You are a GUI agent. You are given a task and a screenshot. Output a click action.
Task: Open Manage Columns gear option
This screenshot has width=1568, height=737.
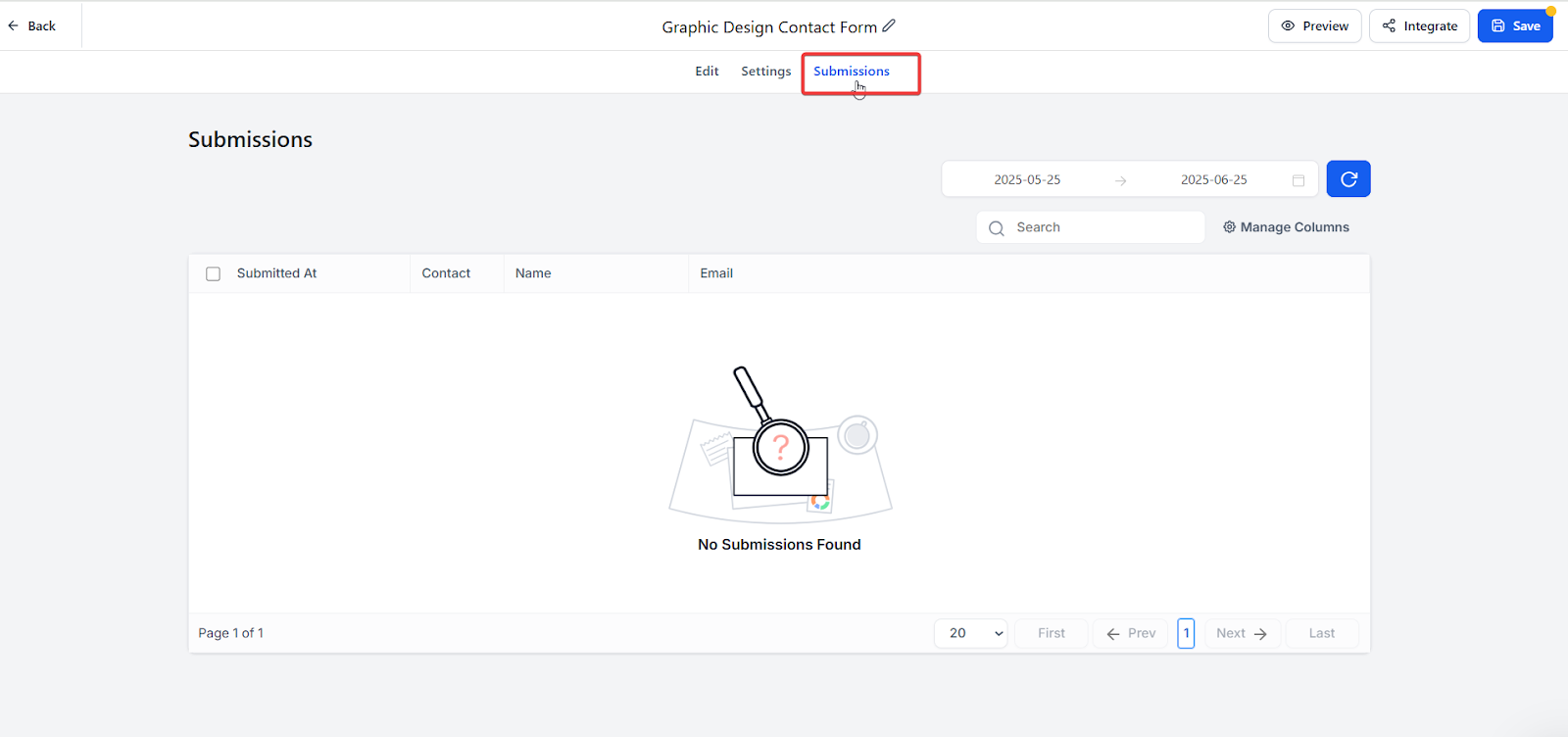tap(1286, 227)
